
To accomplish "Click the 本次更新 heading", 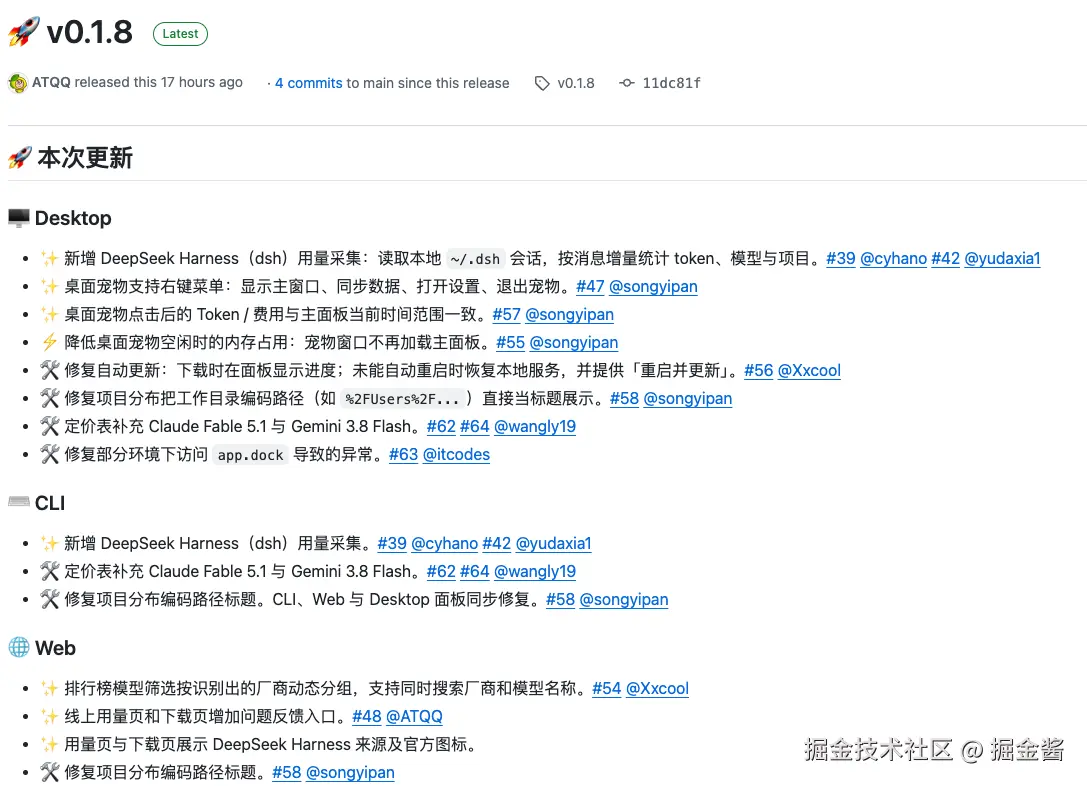I will (85, 158).
